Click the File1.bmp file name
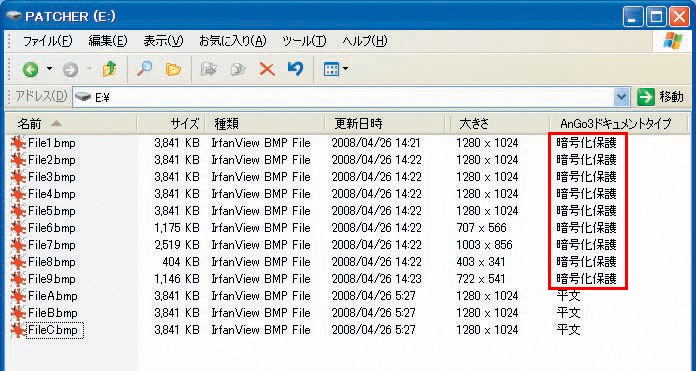 coord(51,143)
